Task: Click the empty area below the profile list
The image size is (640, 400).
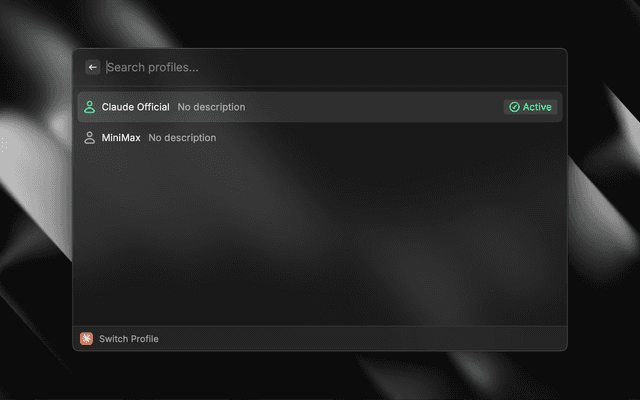Action: [x=320, y=240]
